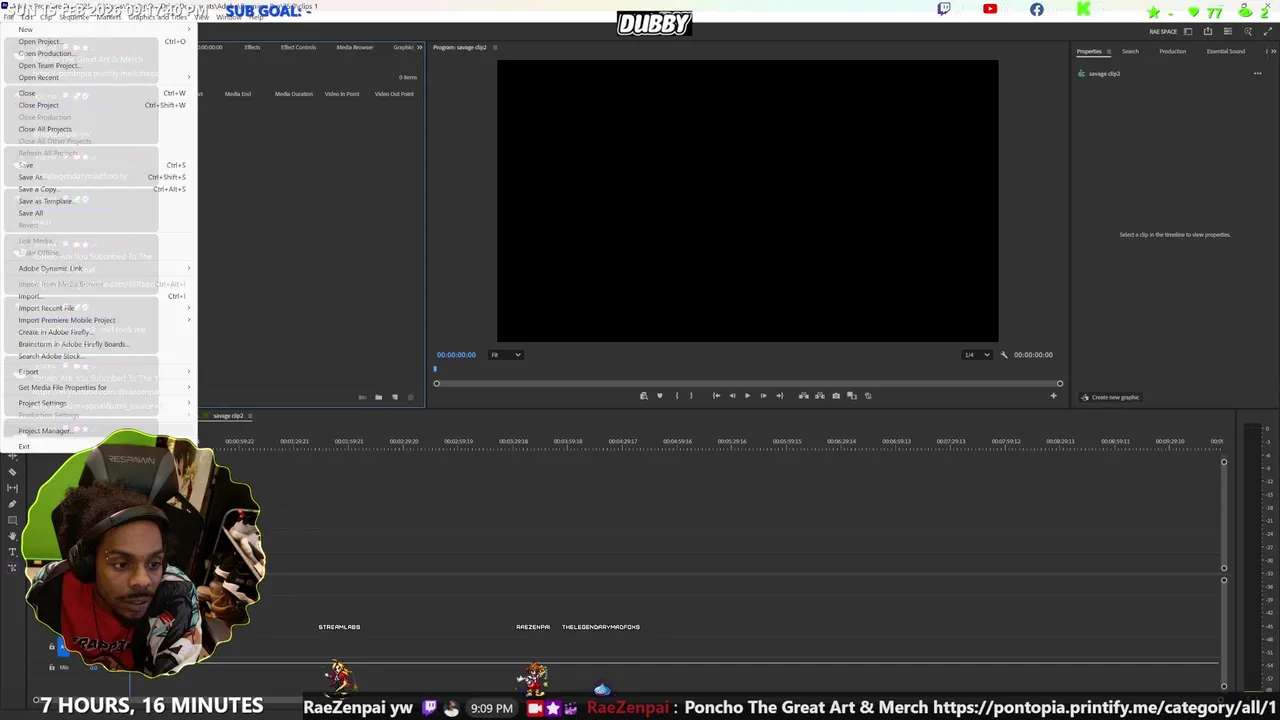Select the Pen tool
This screenshot has height=720, width=1280.
click(x=12, y=504)
